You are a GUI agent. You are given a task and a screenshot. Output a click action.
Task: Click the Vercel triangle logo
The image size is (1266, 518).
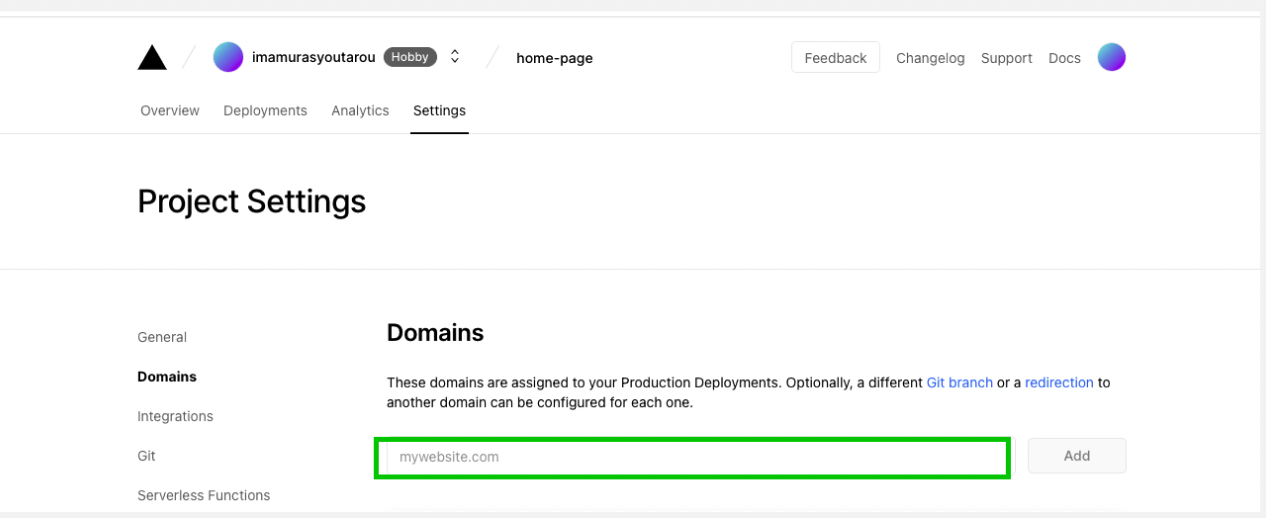coord(152,58)
